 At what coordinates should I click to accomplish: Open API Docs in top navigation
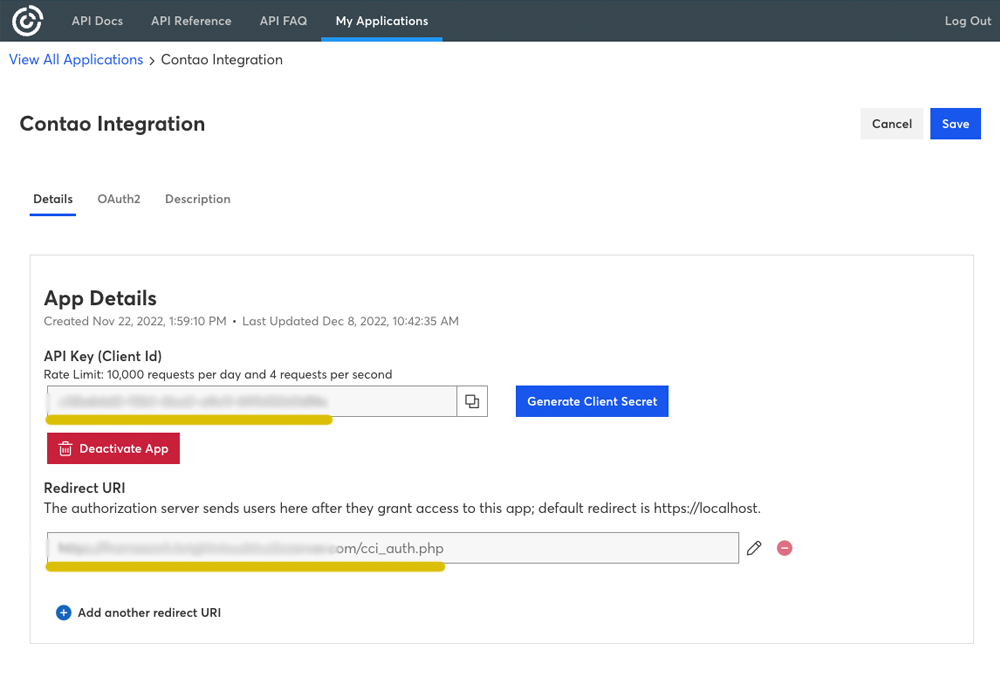(97, 21)
